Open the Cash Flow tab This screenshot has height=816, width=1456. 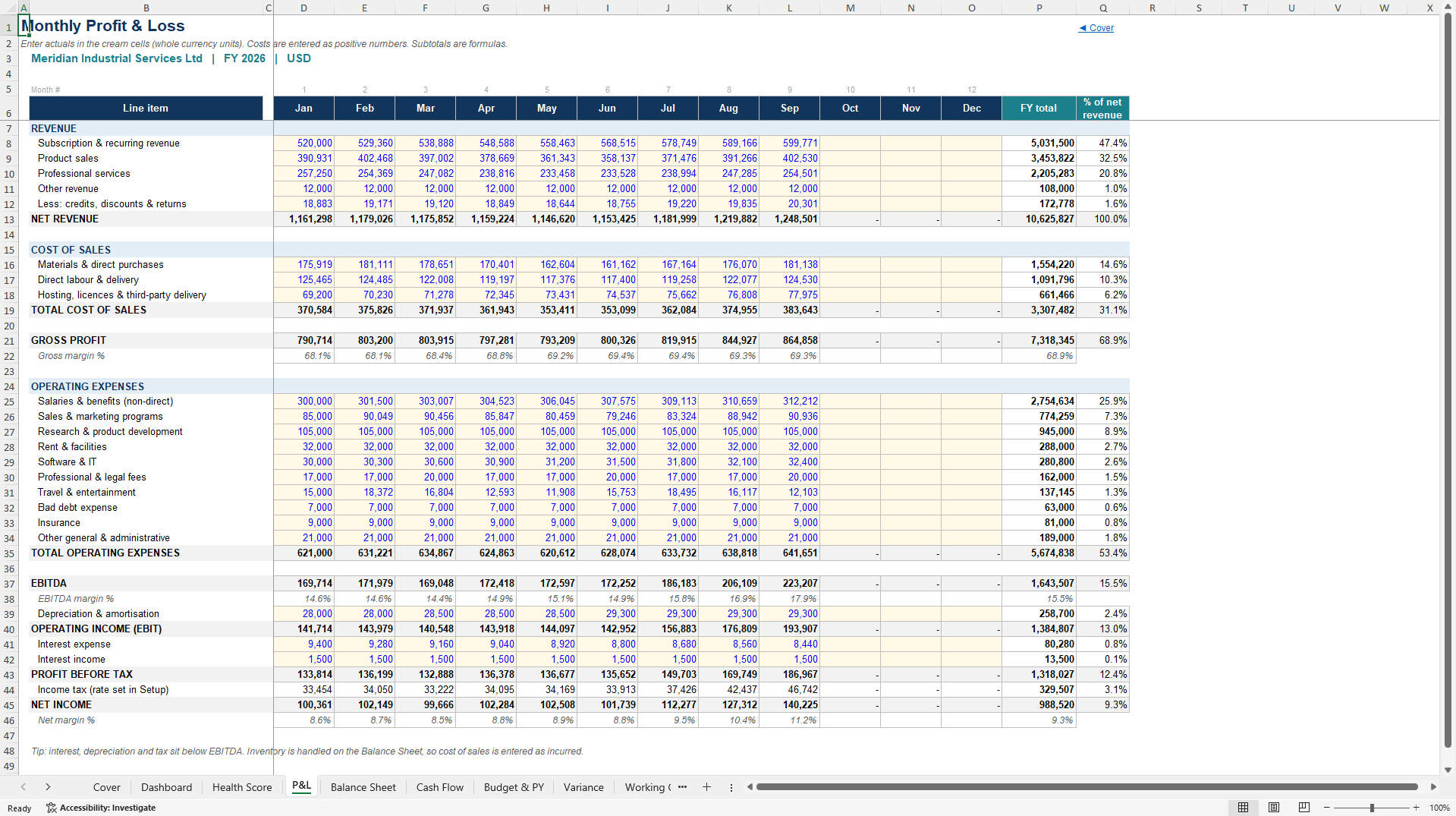coord(440,787)
